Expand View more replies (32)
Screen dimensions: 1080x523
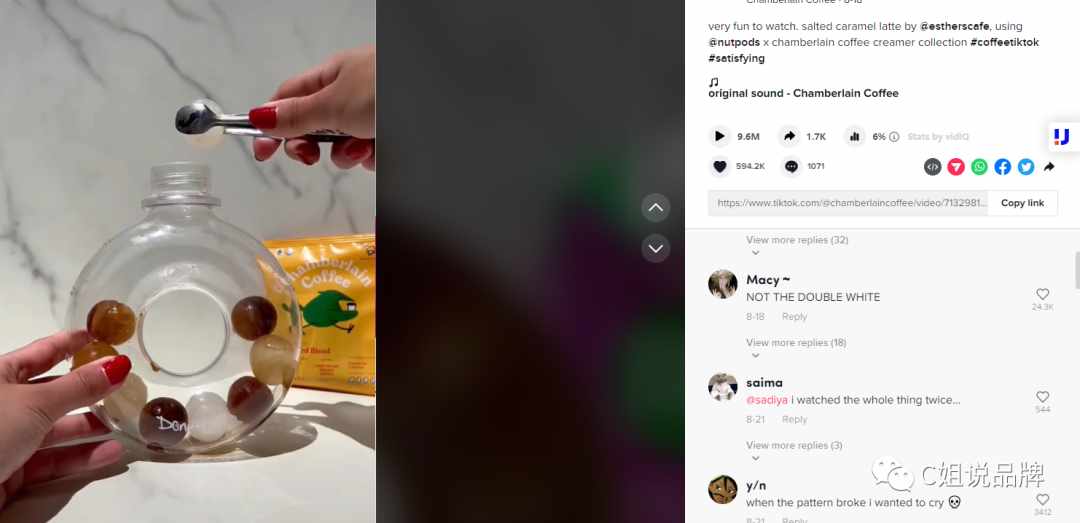pos(797,240)
